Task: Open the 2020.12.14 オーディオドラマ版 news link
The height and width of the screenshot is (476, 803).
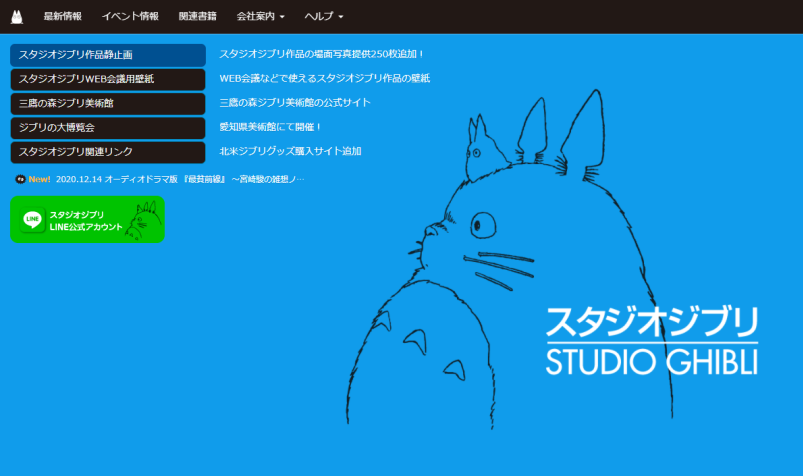Action: point(180,179)
